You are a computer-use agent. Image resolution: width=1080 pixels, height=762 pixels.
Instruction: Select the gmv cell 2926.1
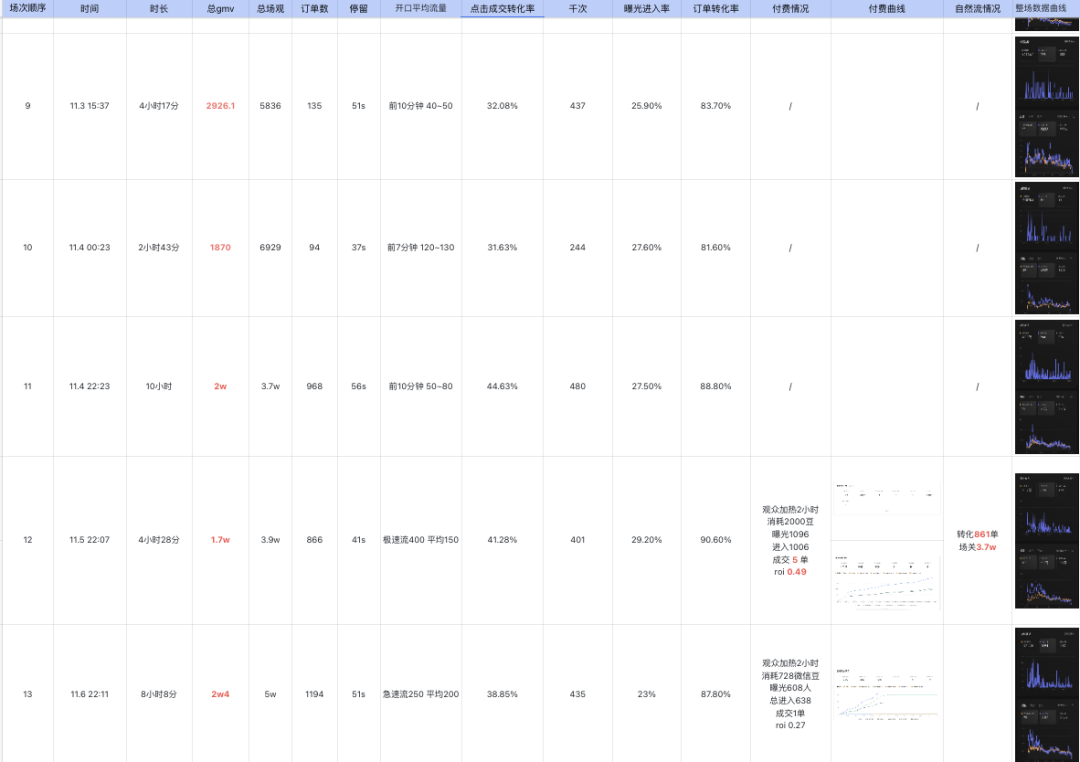(x=220, y=106)
